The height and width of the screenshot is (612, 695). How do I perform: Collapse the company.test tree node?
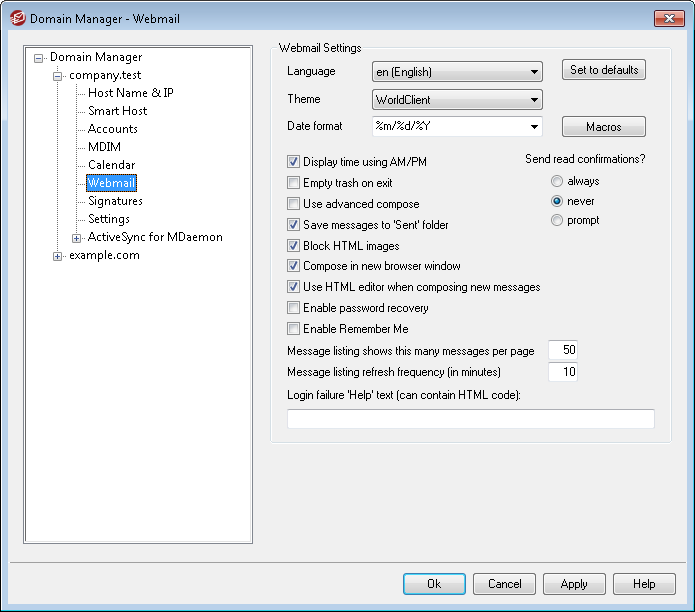pos(57,76)
